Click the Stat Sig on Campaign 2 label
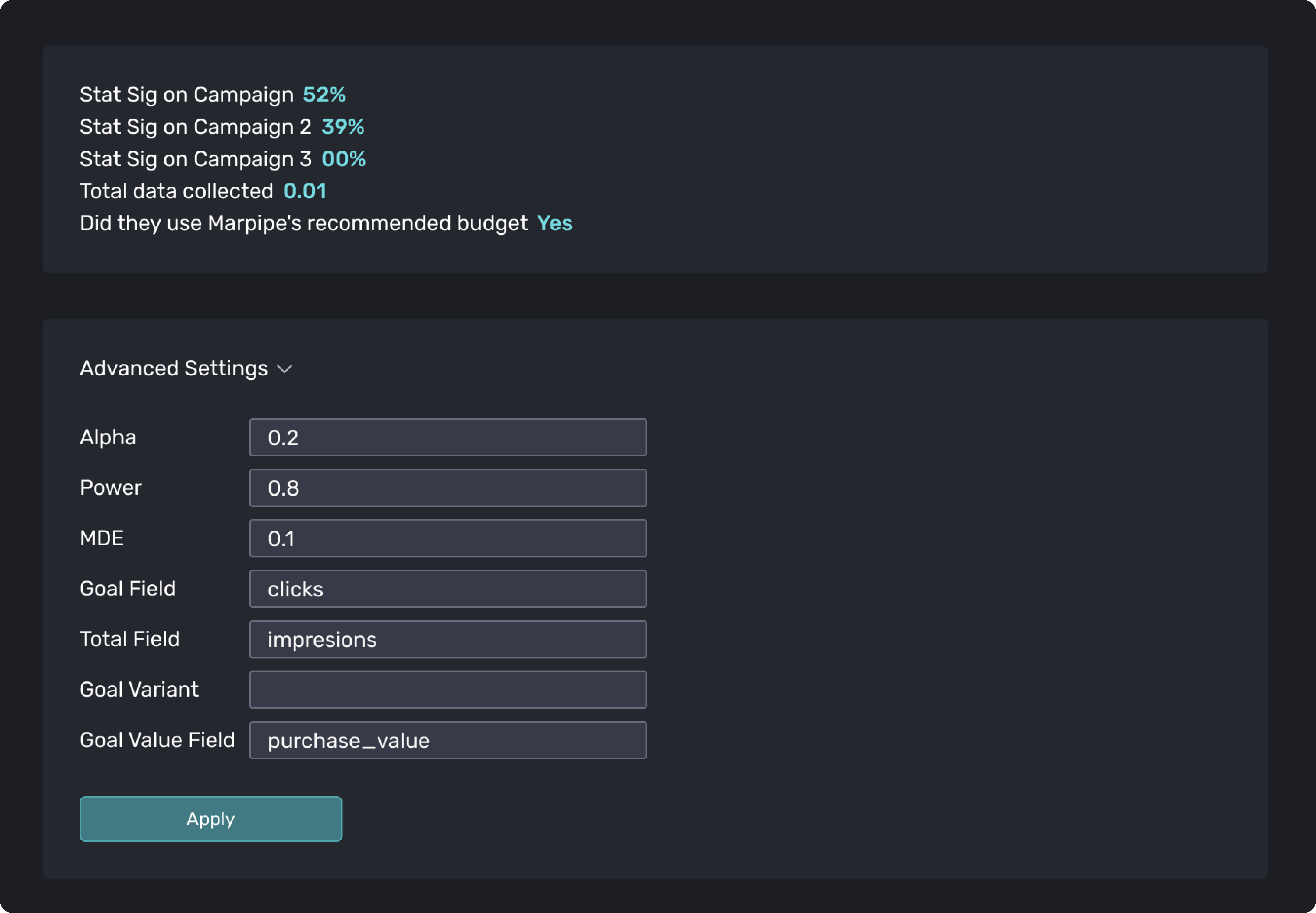Image resolution: width=1316 pixels, height=913 pixels. [x=196, y=126]
